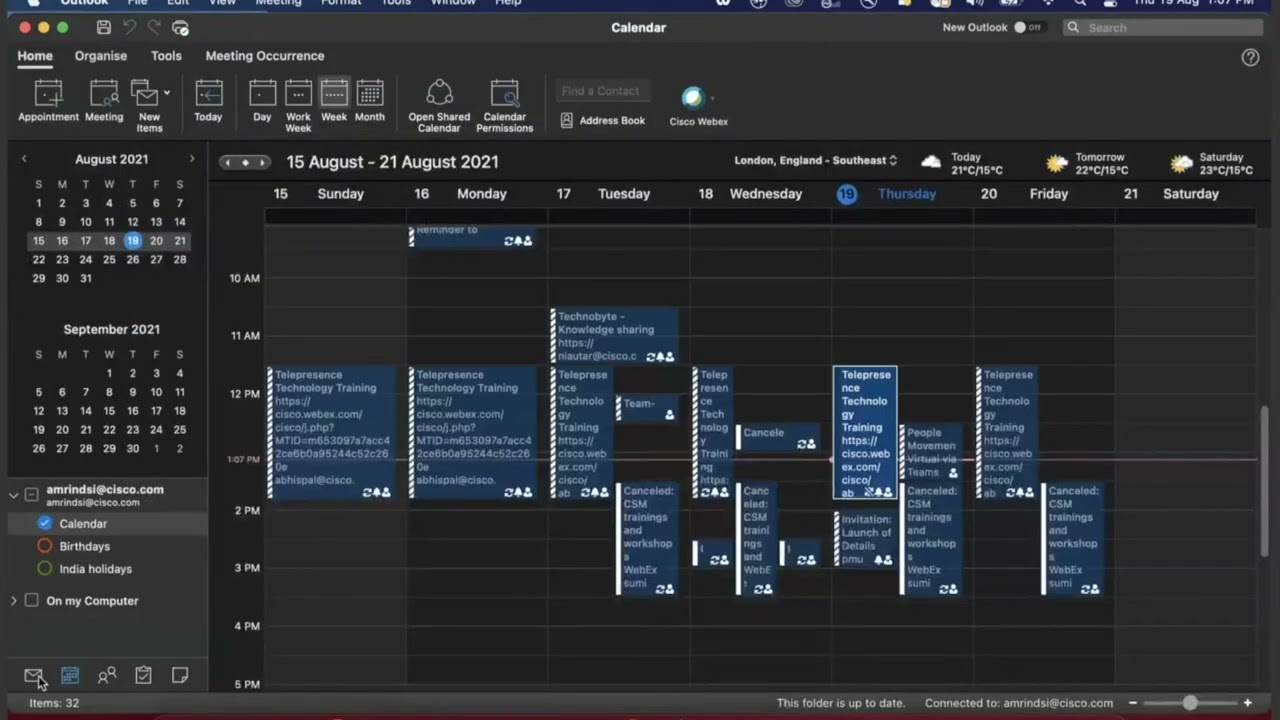This screenshot has width=1280, height=720.
Task: Change weather location London, England - Southeast
Action: pos(815,160)
